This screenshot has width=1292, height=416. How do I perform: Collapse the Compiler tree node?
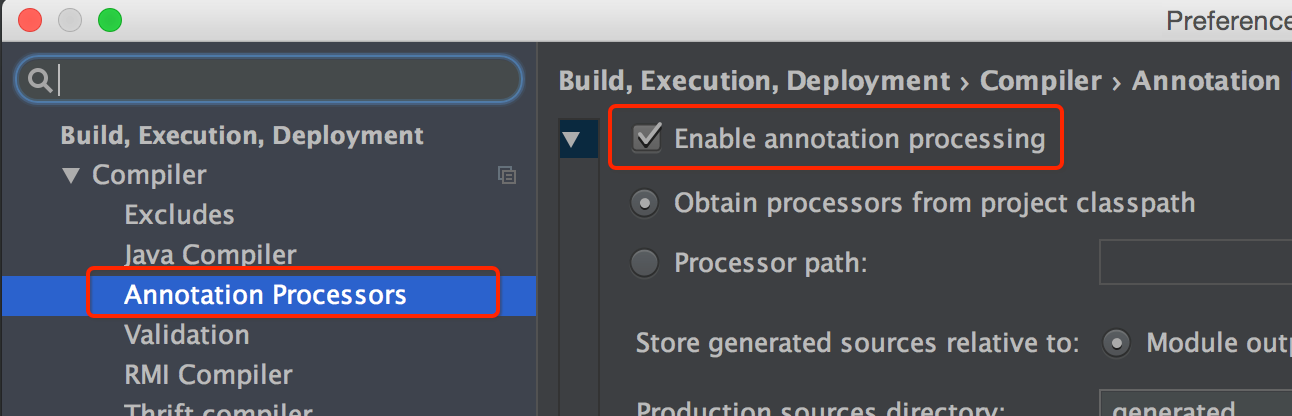71,175
